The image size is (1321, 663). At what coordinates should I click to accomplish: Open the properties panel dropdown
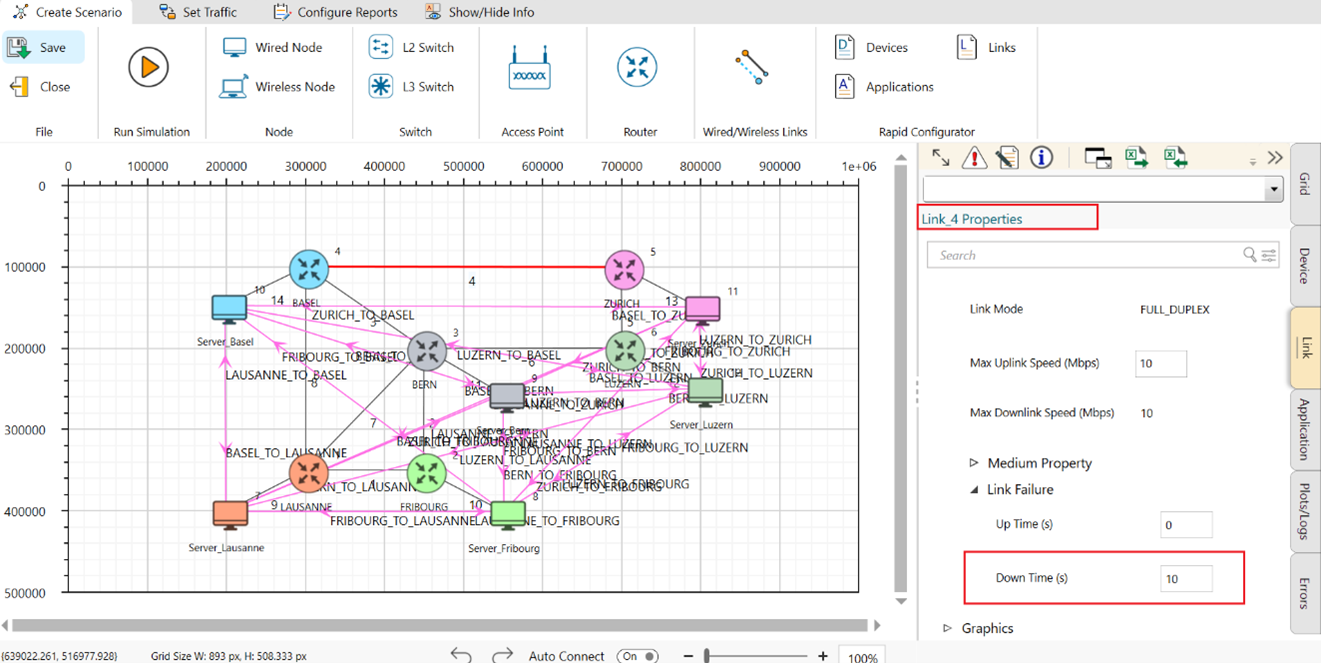pos(1273,189)
